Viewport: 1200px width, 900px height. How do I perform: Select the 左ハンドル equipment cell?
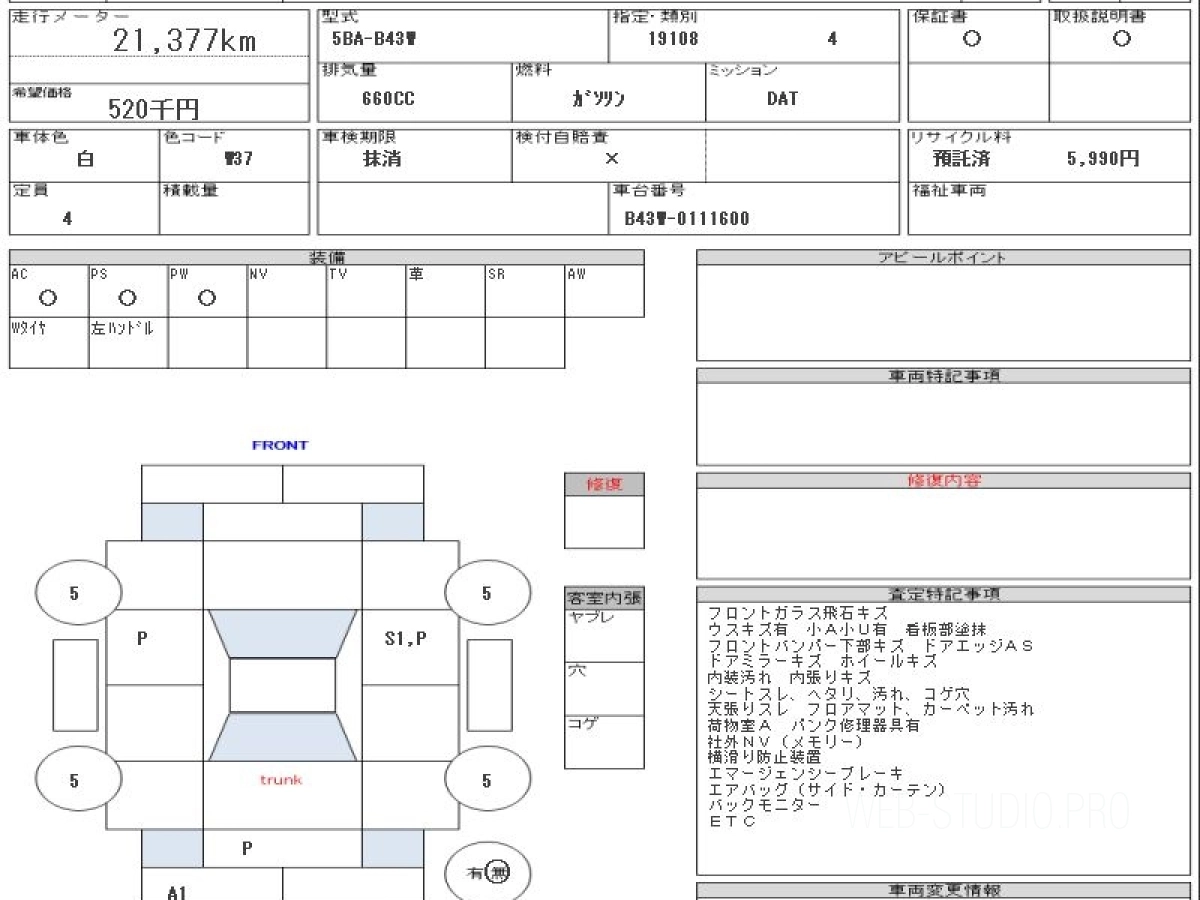(128, 343)
